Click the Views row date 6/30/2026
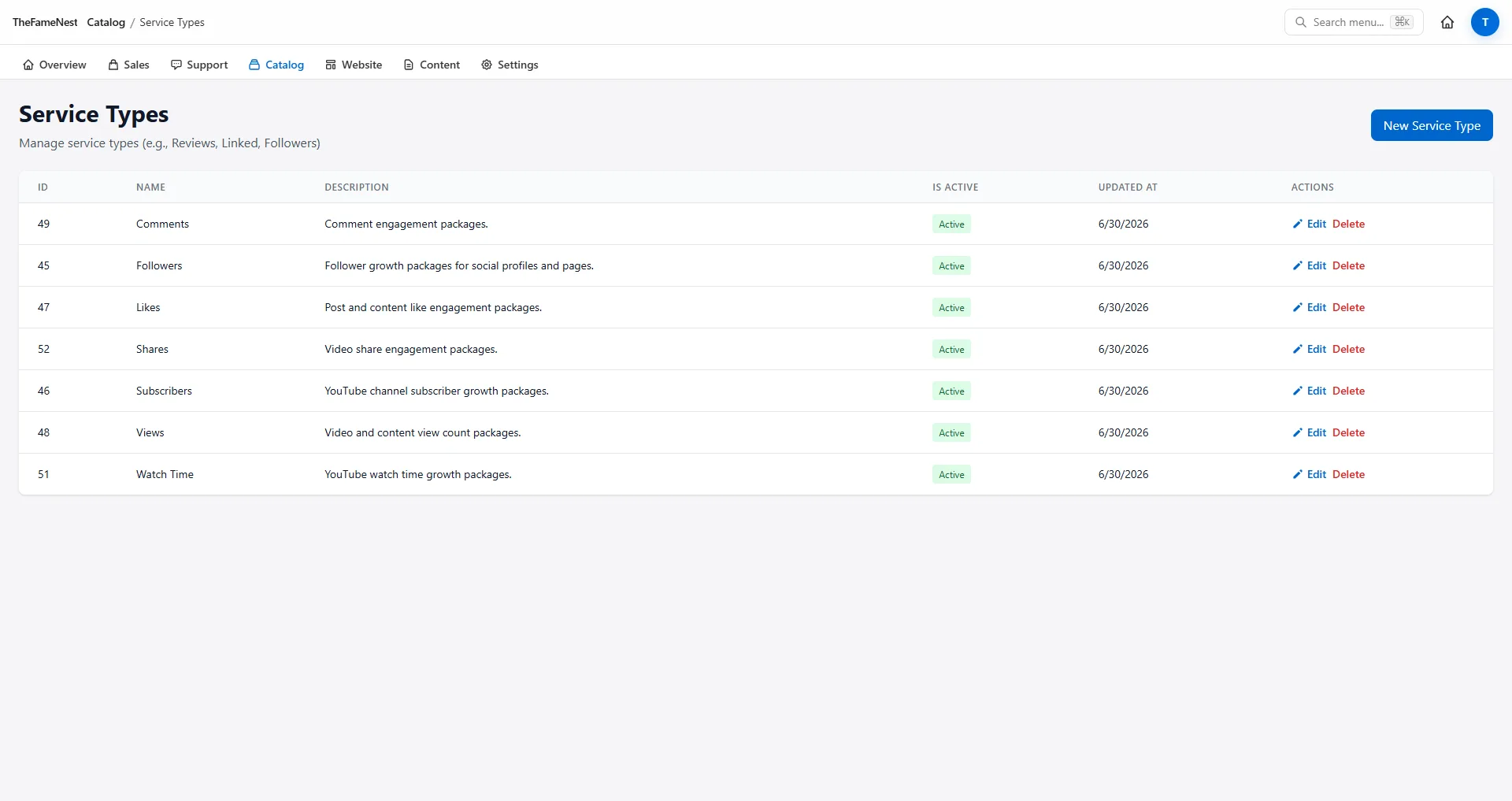The height and width of the screenshot is (801, 1512). [x=1123, y=432]
